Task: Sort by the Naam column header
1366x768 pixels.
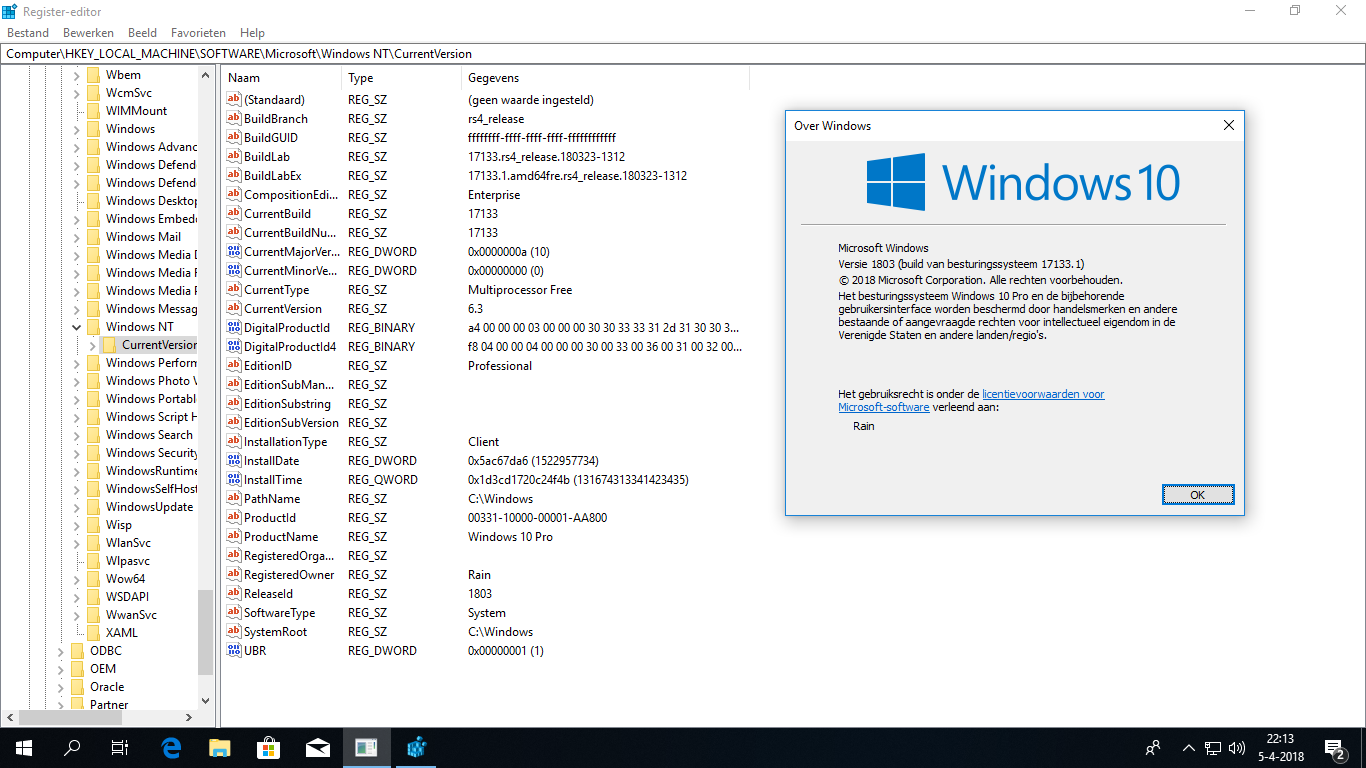Action: pos(282,78)
